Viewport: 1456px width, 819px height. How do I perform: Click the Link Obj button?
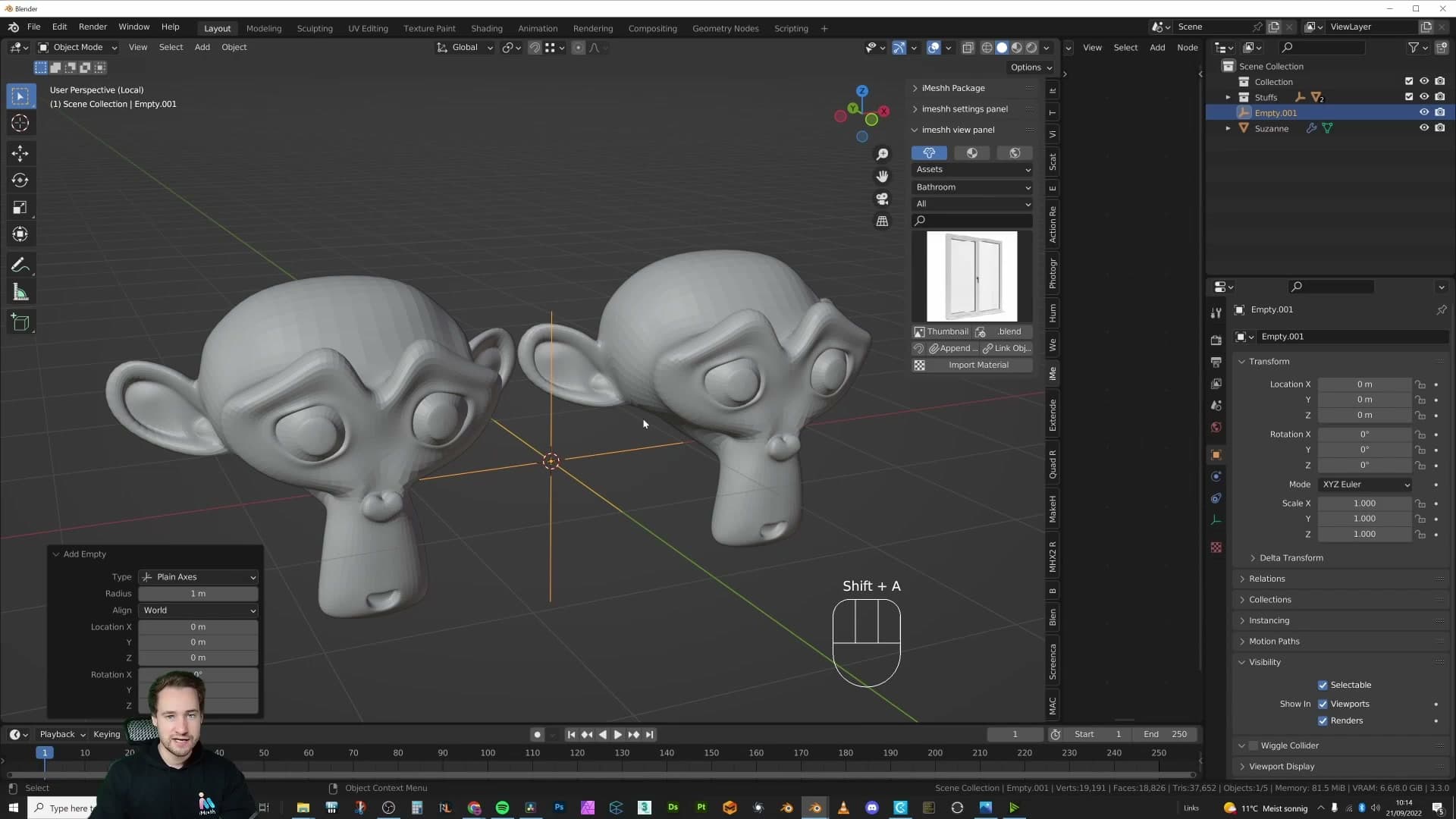coord(1006,349)
